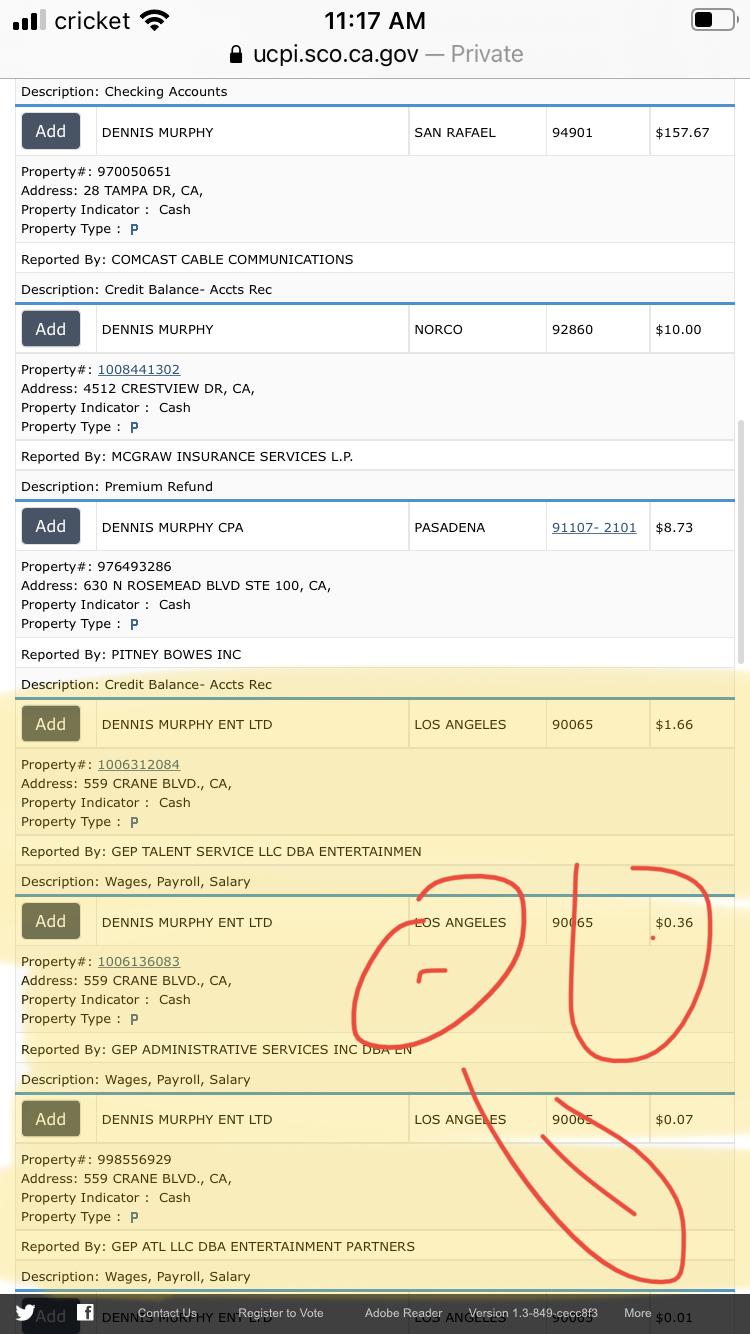750x1334 pixels.
Task: Select the SAN RAFAEL city cell
Action: point(477,132)
